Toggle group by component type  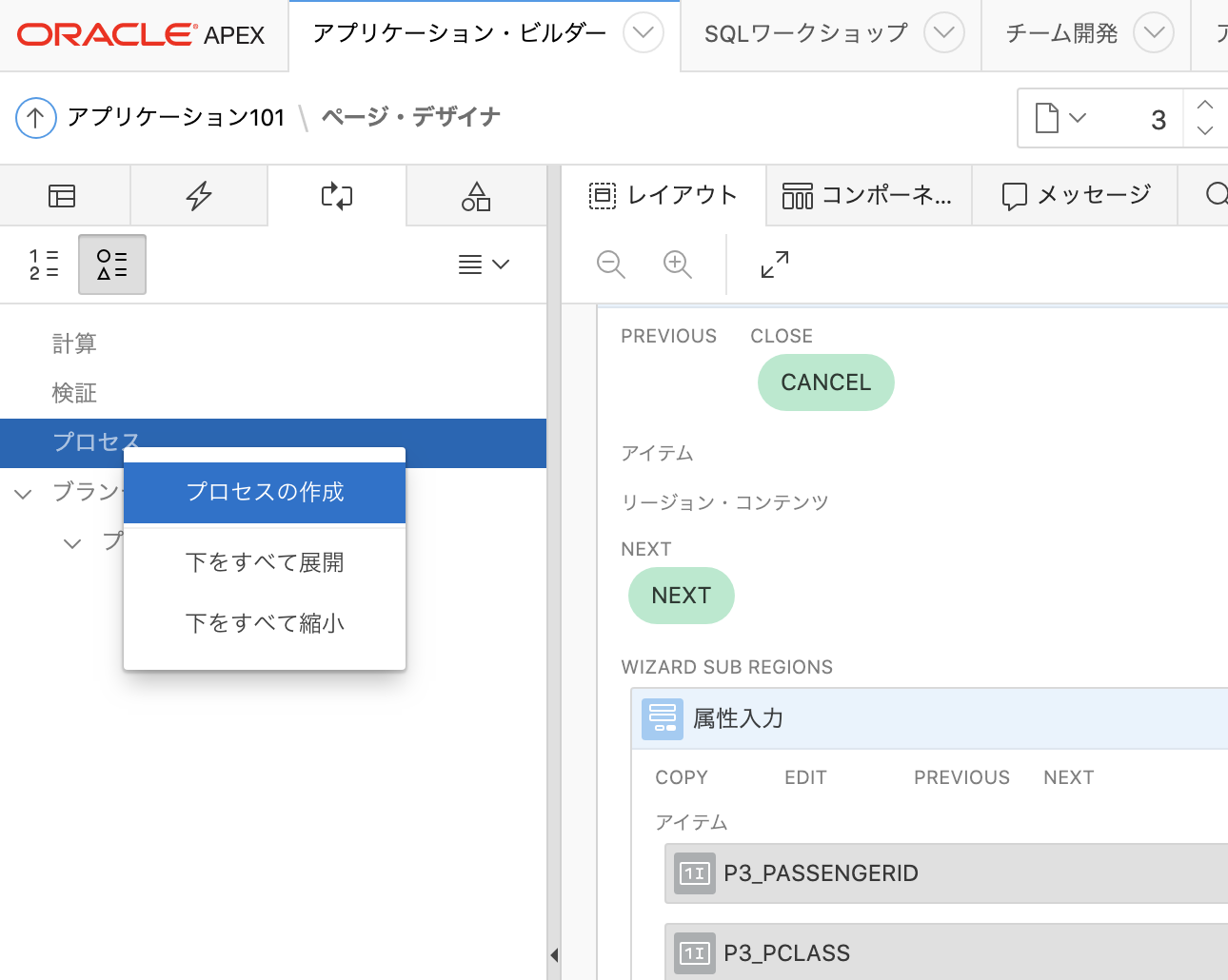pyautogui.click(x=112, y=265)
